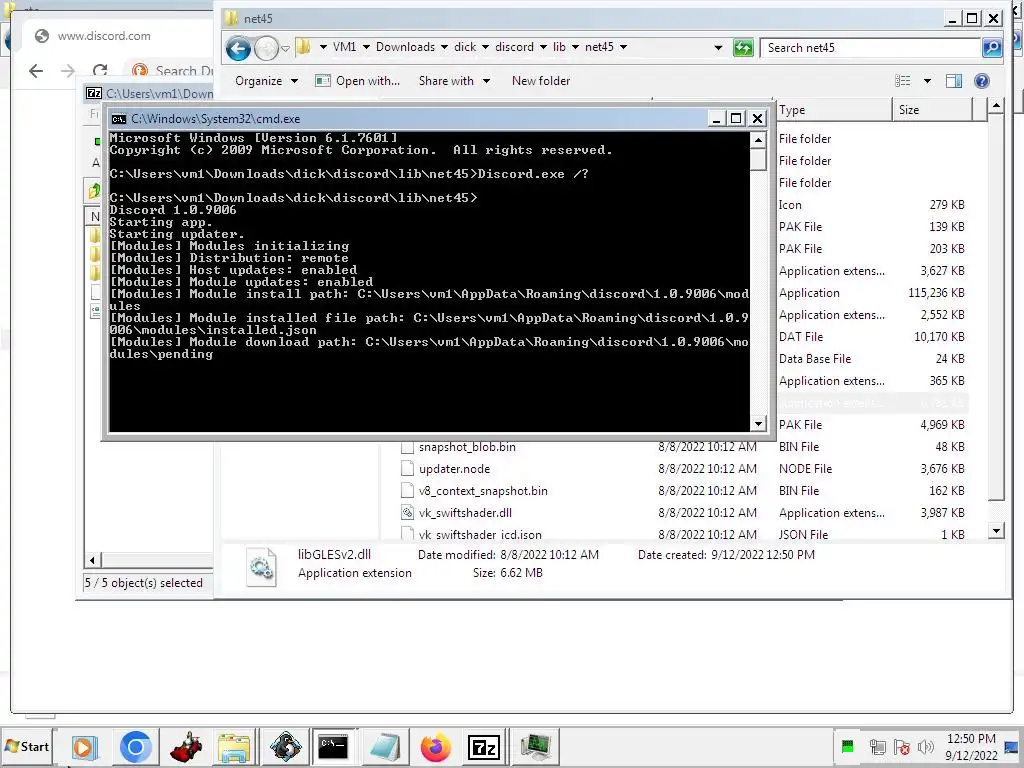Click the Explorer file list scroll down arrow

click(x=996, y=530)
